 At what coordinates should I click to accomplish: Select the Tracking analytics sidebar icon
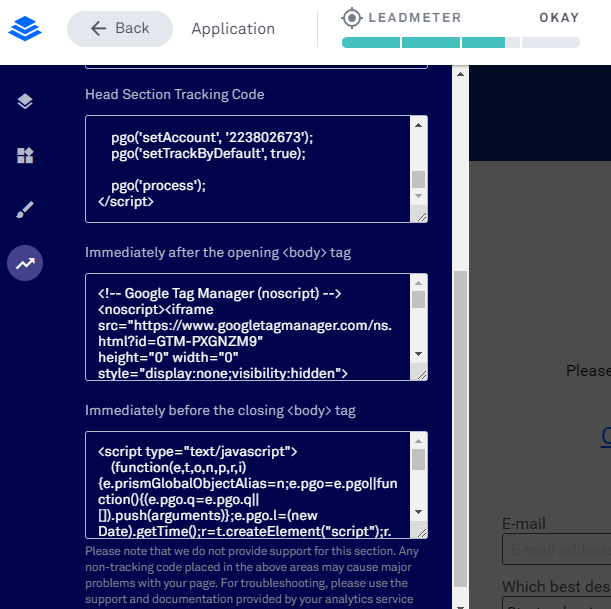point(25,264)
